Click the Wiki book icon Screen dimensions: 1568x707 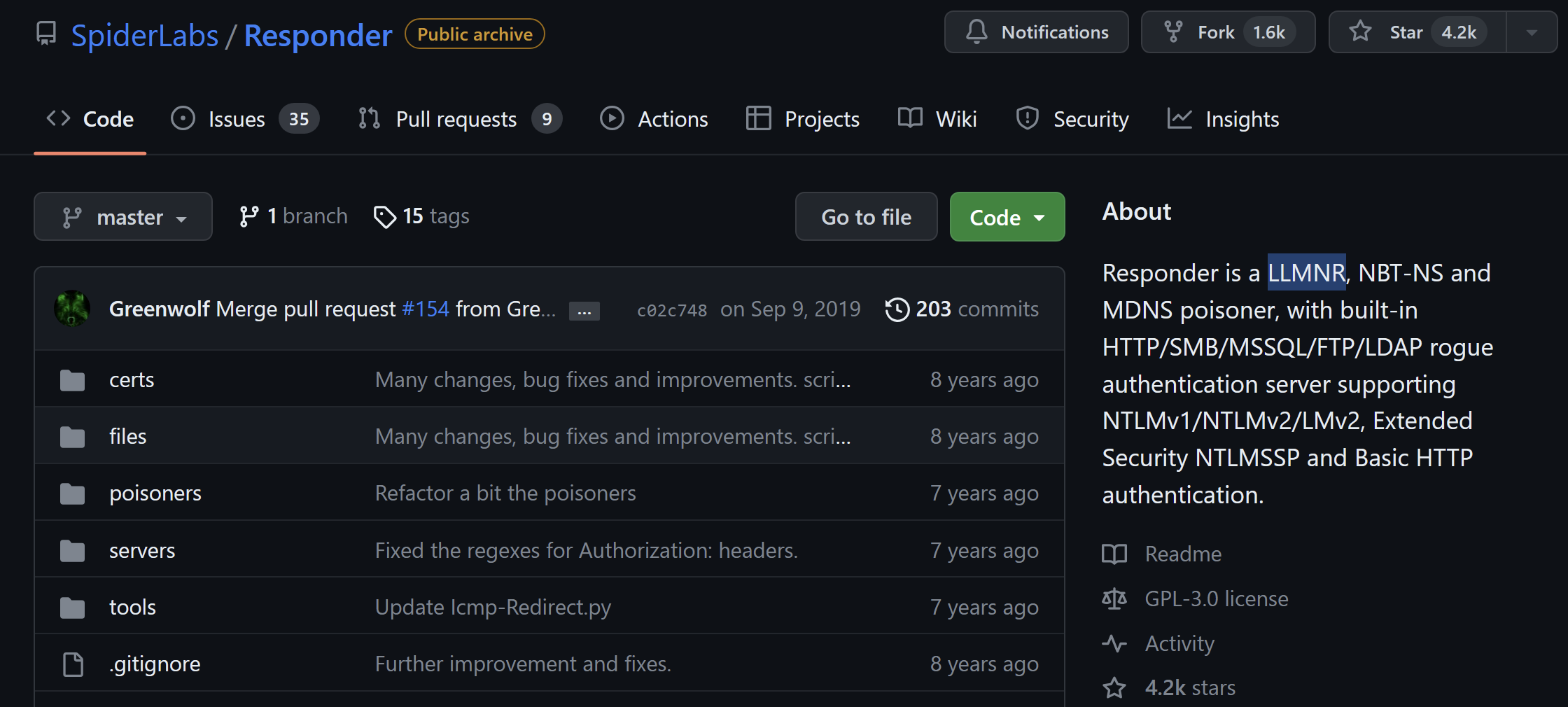(x=910, y=118)
